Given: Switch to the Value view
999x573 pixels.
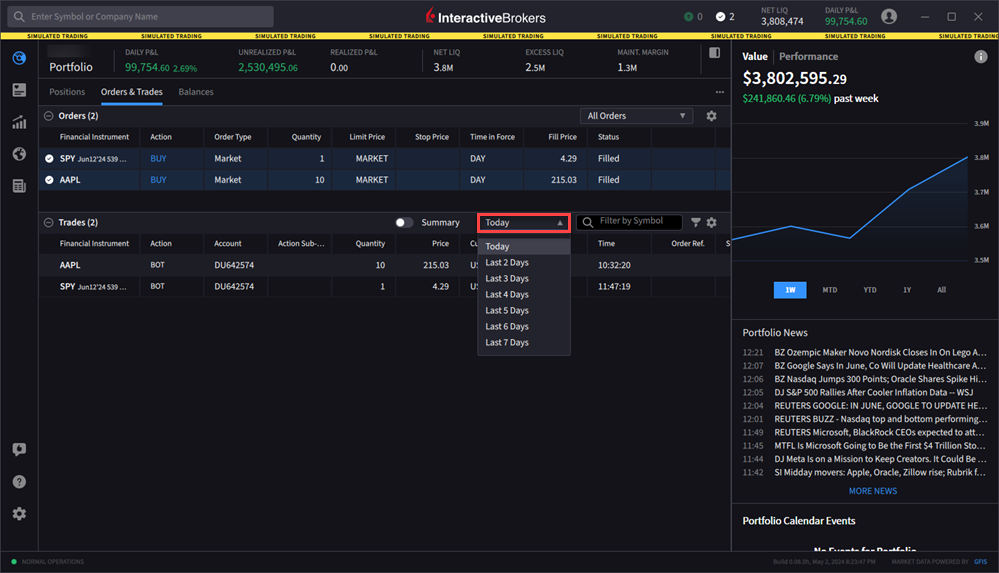Looking at the screenshot, I should (755, 57).
